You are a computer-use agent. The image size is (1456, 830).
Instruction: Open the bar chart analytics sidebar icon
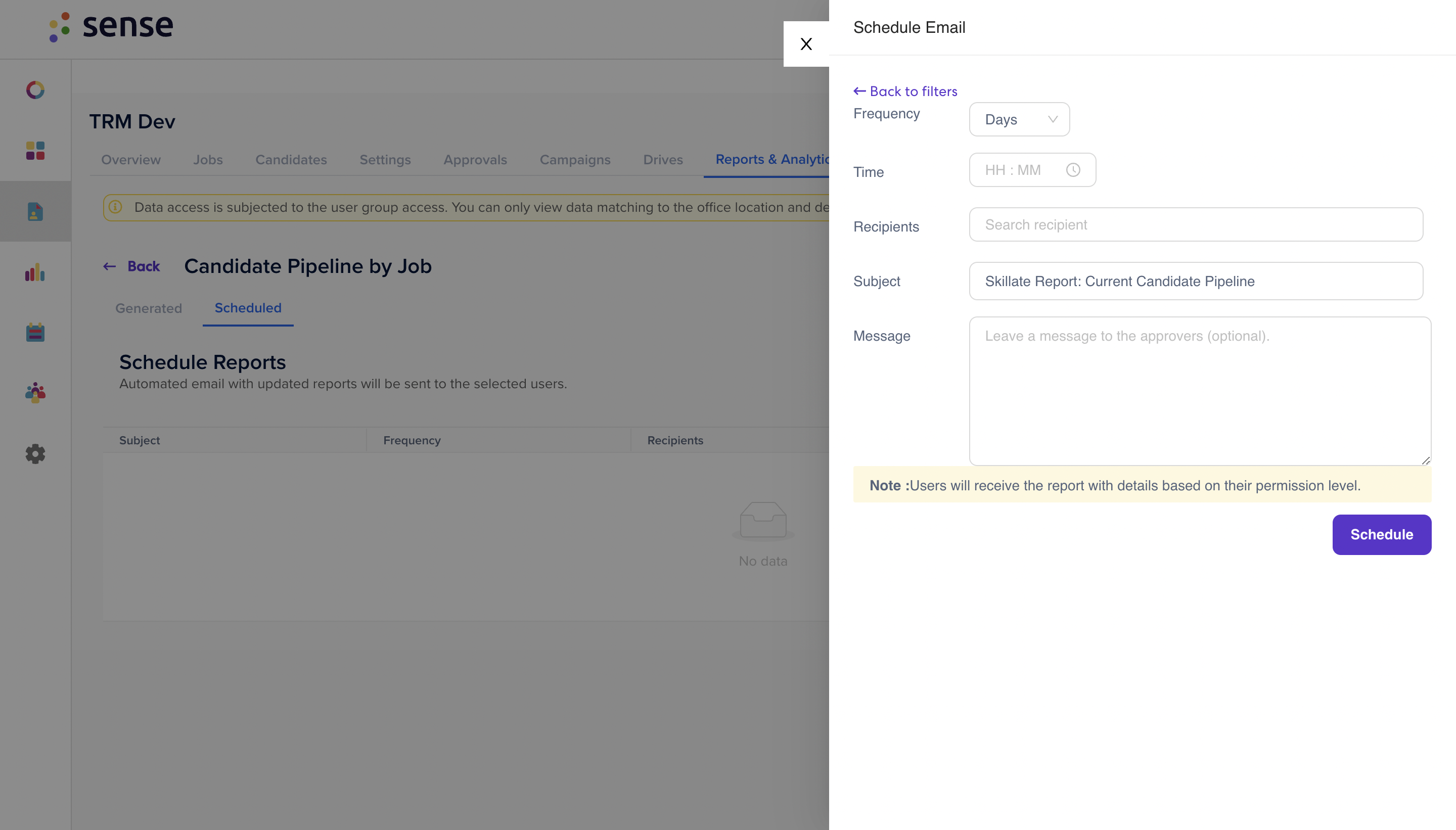[35, 272]
